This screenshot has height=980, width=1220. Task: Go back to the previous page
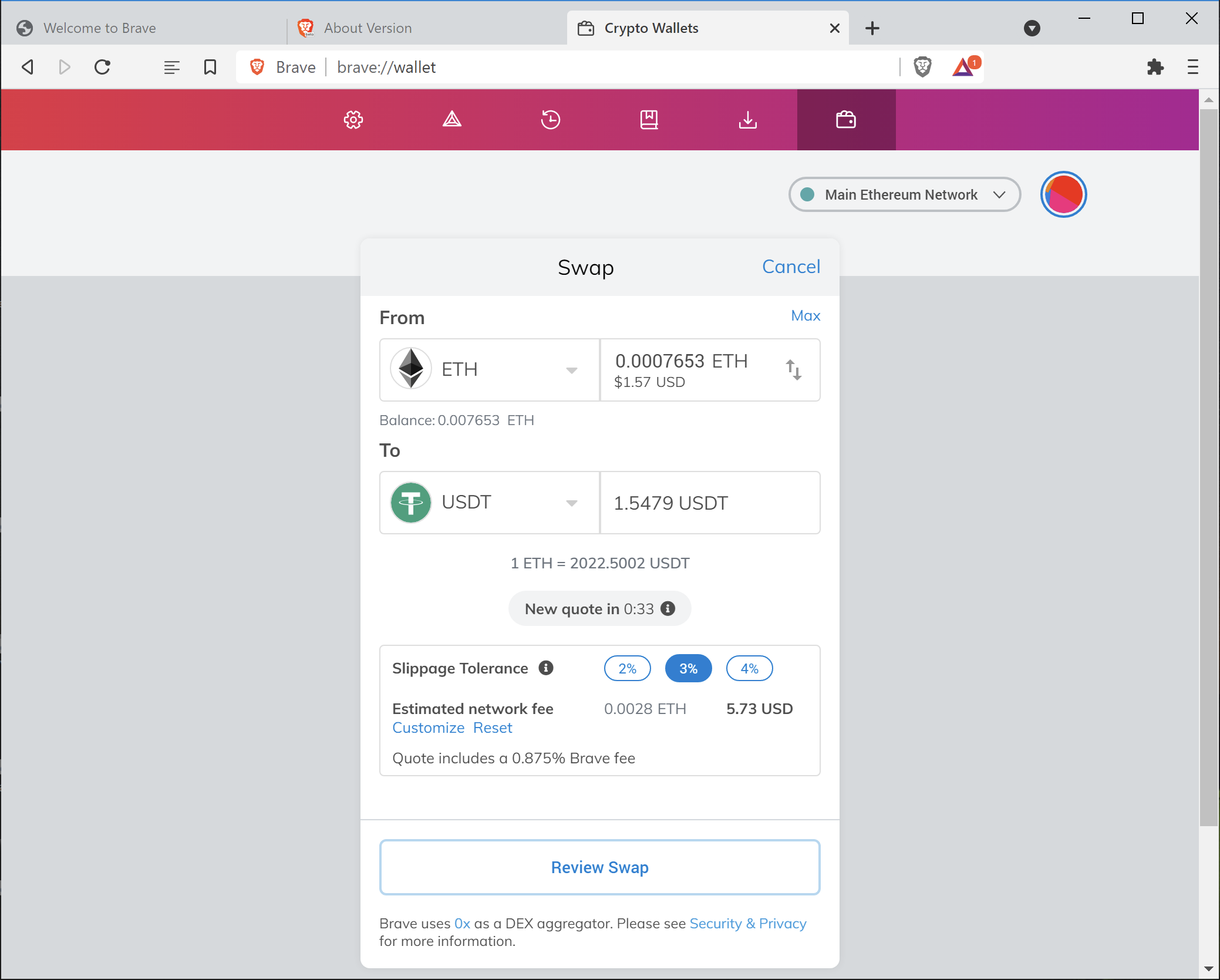27,67
